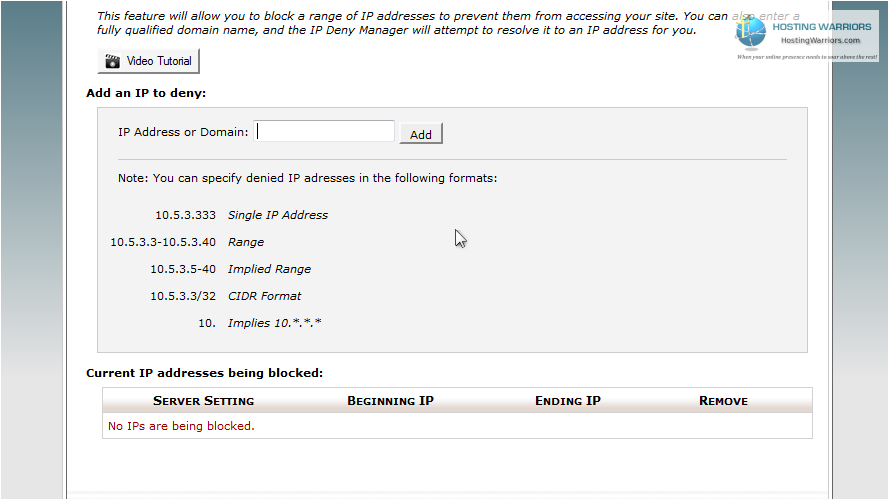Click the Server Setting column header
Screen dimensions: 889x500
click(203, 401)
